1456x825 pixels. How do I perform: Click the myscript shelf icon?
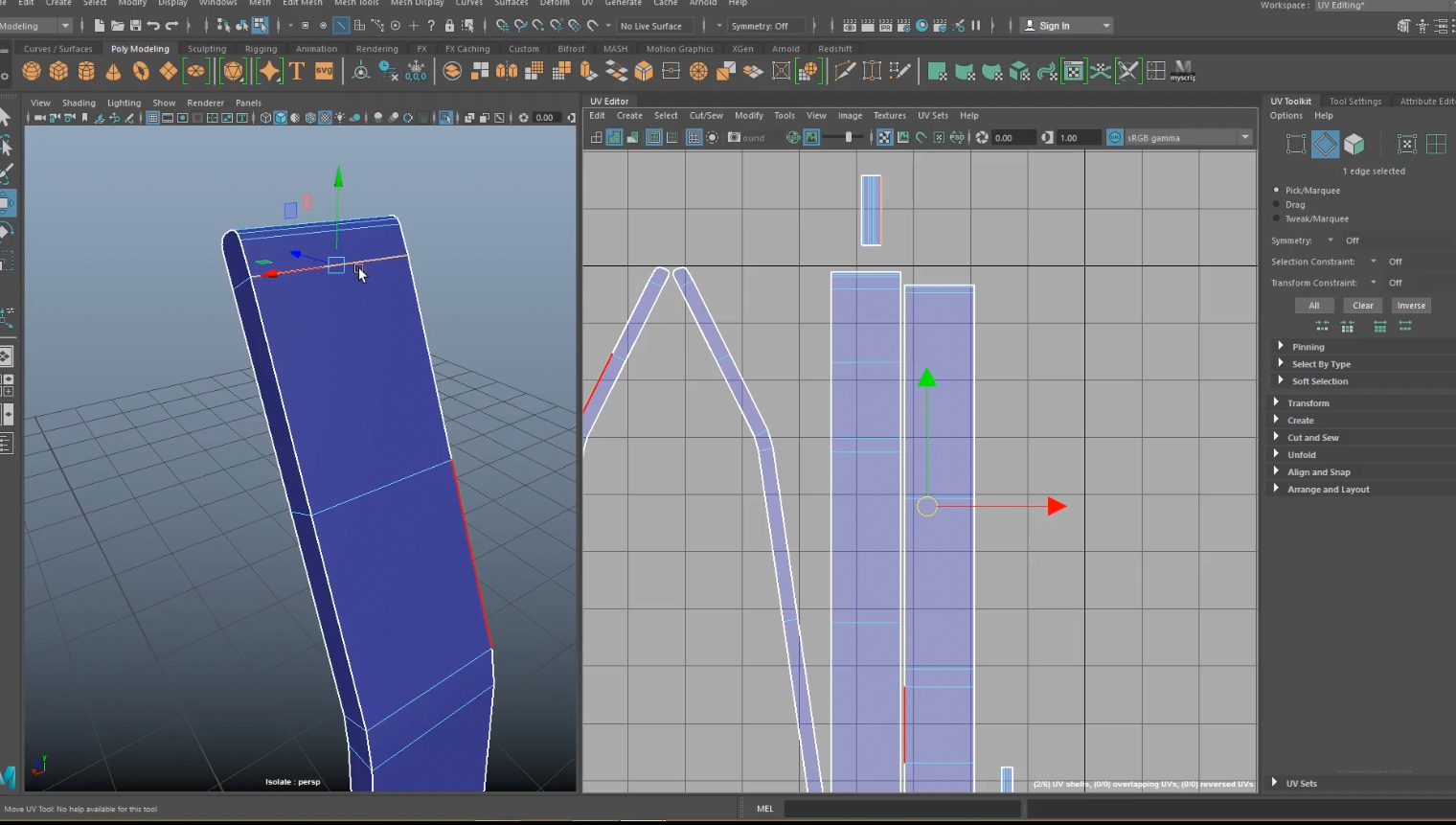1183,72
